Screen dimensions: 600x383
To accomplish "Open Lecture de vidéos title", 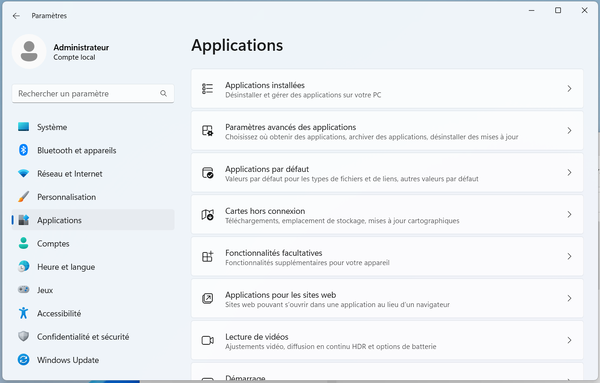I will coord(257,337).
